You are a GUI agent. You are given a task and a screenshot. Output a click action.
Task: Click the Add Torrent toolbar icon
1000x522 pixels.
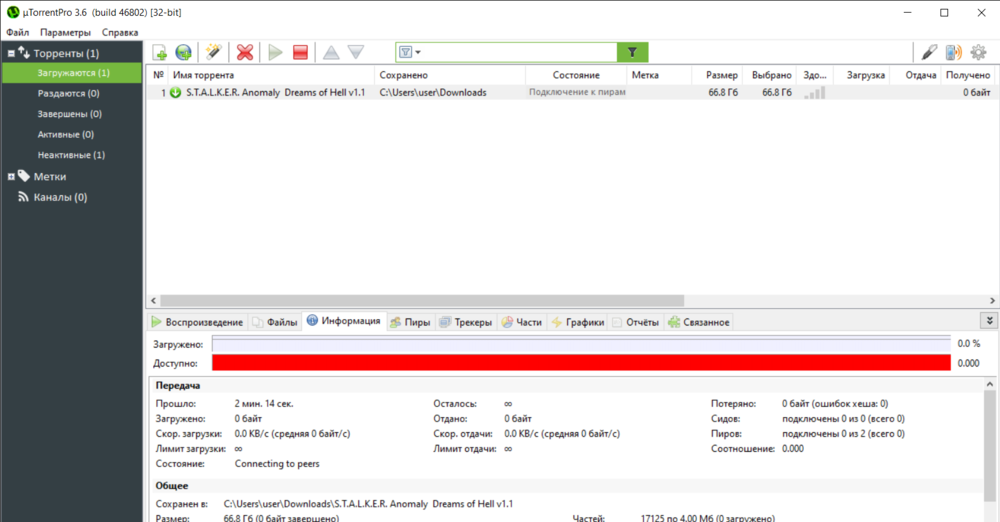(x=159, y=52)
